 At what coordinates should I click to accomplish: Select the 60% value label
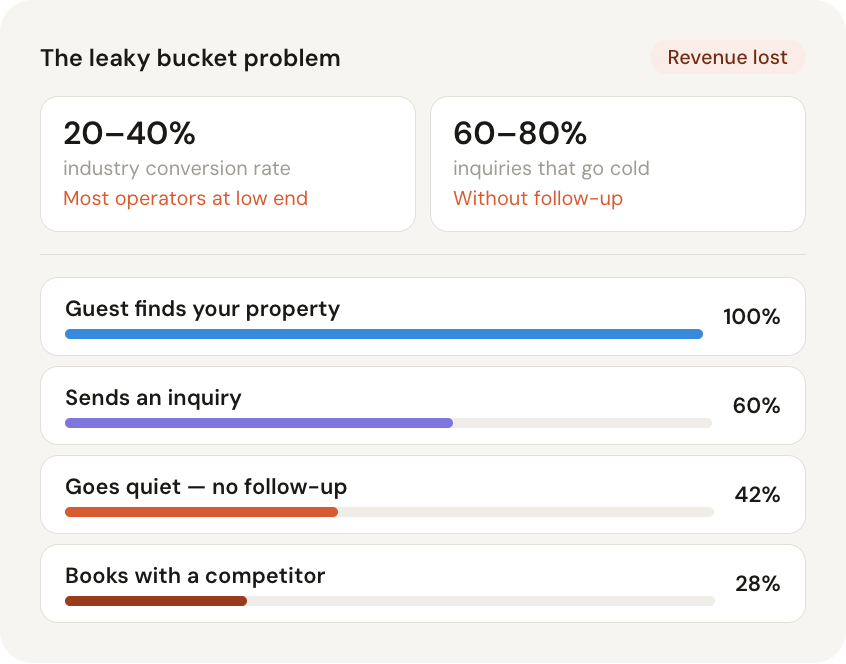pos(756,406)
